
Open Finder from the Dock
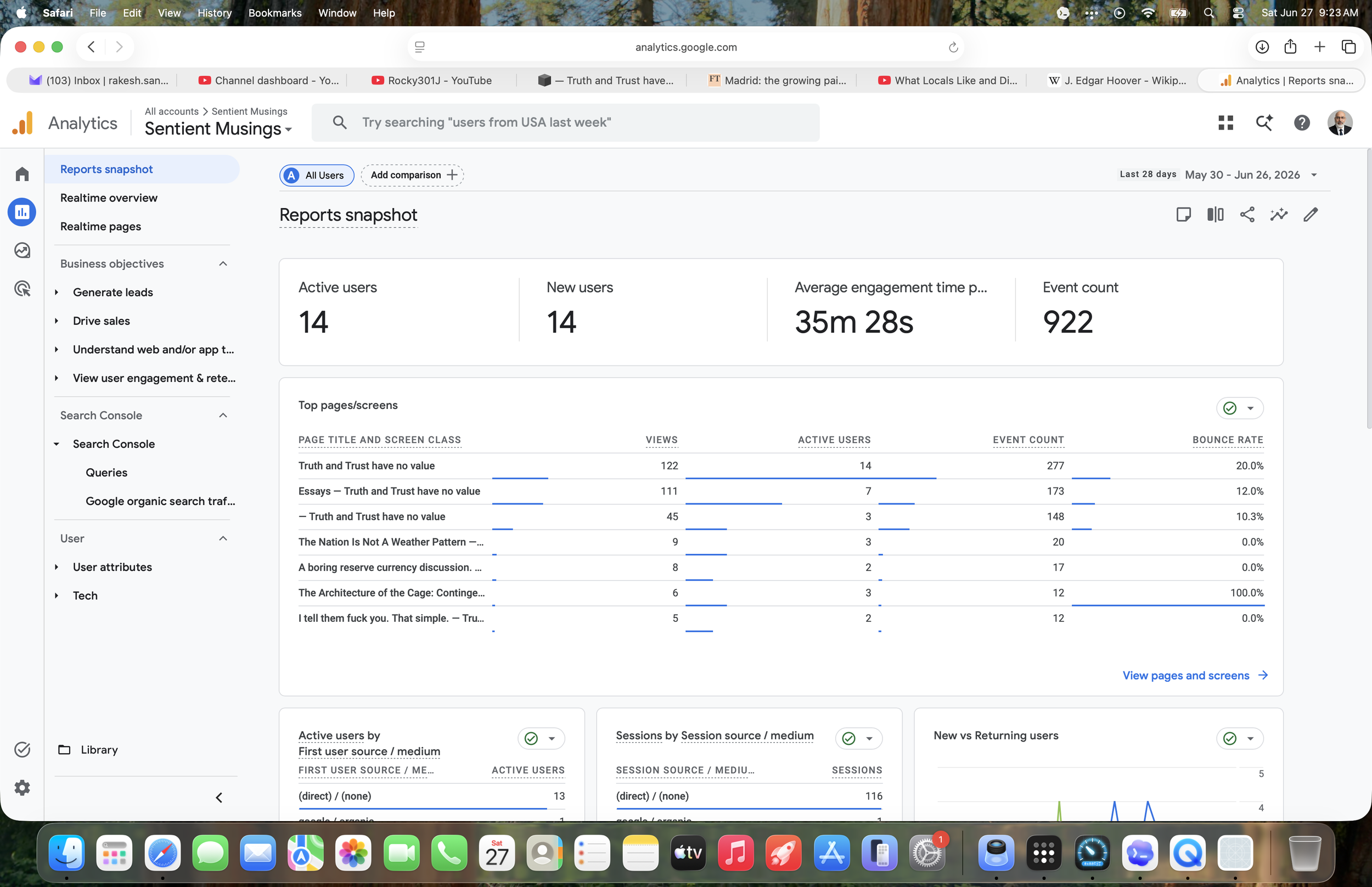tap(67, 853)
